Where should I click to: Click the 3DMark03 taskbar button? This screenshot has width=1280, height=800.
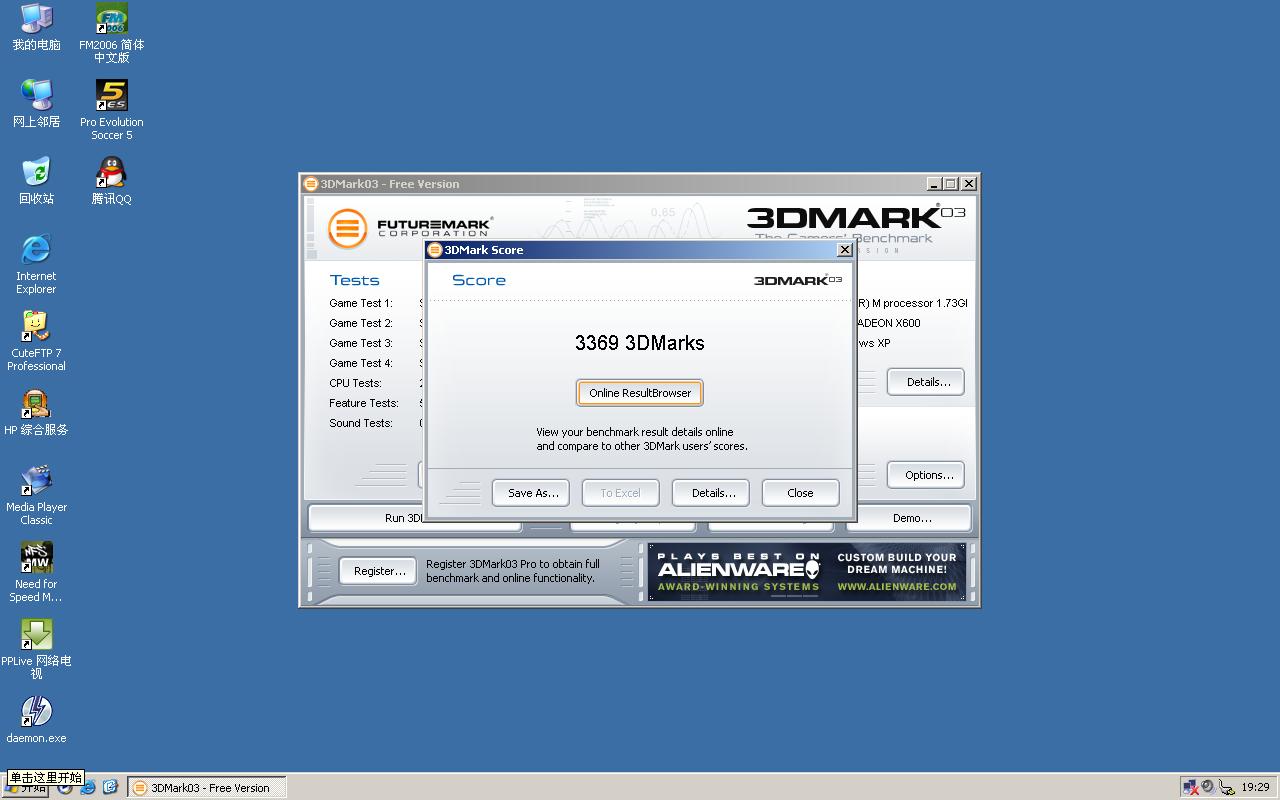[208, 788]
